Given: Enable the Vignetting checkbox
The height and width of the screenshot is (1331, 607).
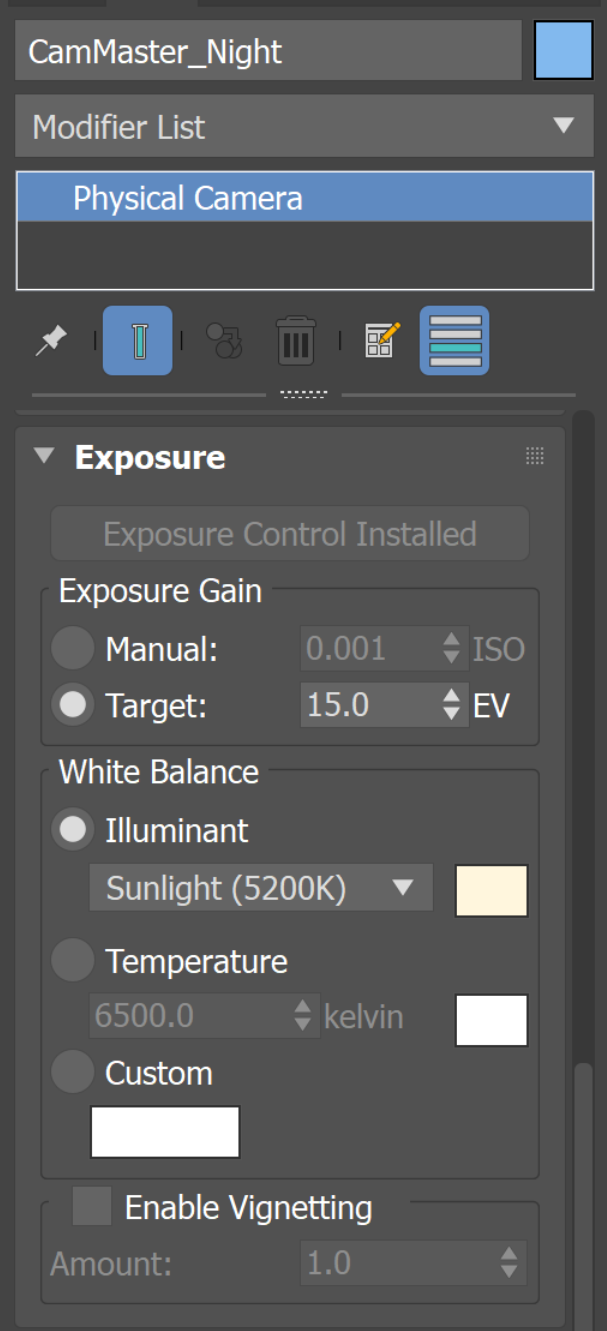Looking at the screenshot, I should click(92, 1207).
